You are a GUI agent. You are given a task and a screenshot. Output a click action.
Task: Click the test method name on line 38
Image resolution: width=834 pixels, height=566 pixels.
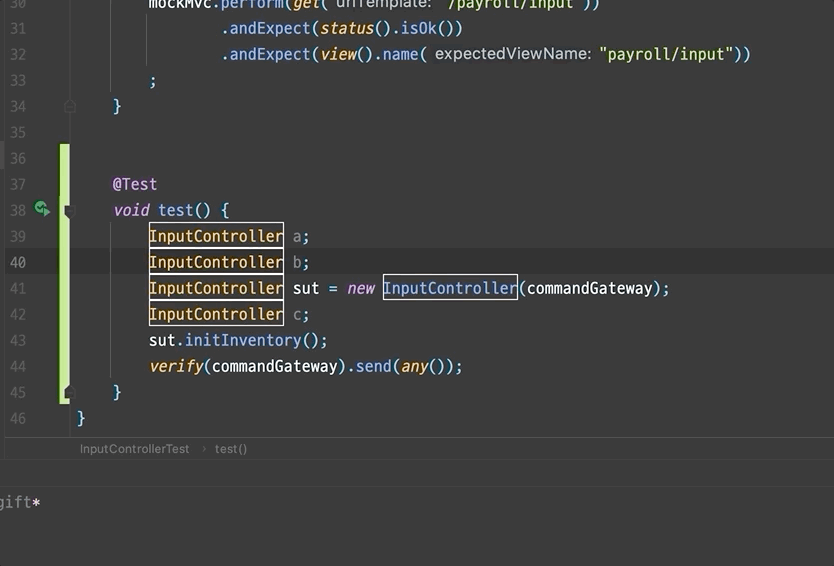[x=176, y=210]
